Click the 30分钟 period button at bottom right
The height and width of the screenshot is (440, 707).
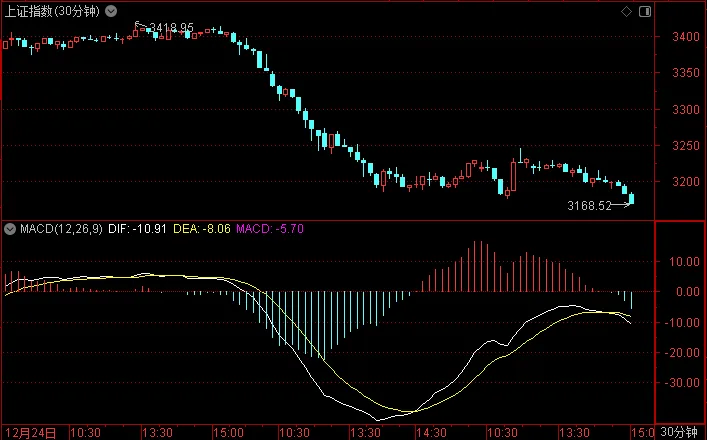[x=682, y=432]
